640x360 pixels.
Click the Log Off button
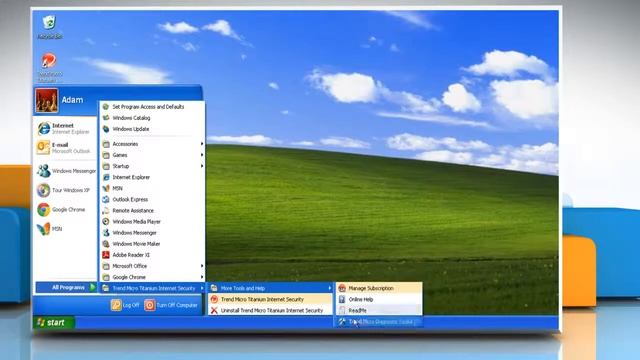coord(125,305)
